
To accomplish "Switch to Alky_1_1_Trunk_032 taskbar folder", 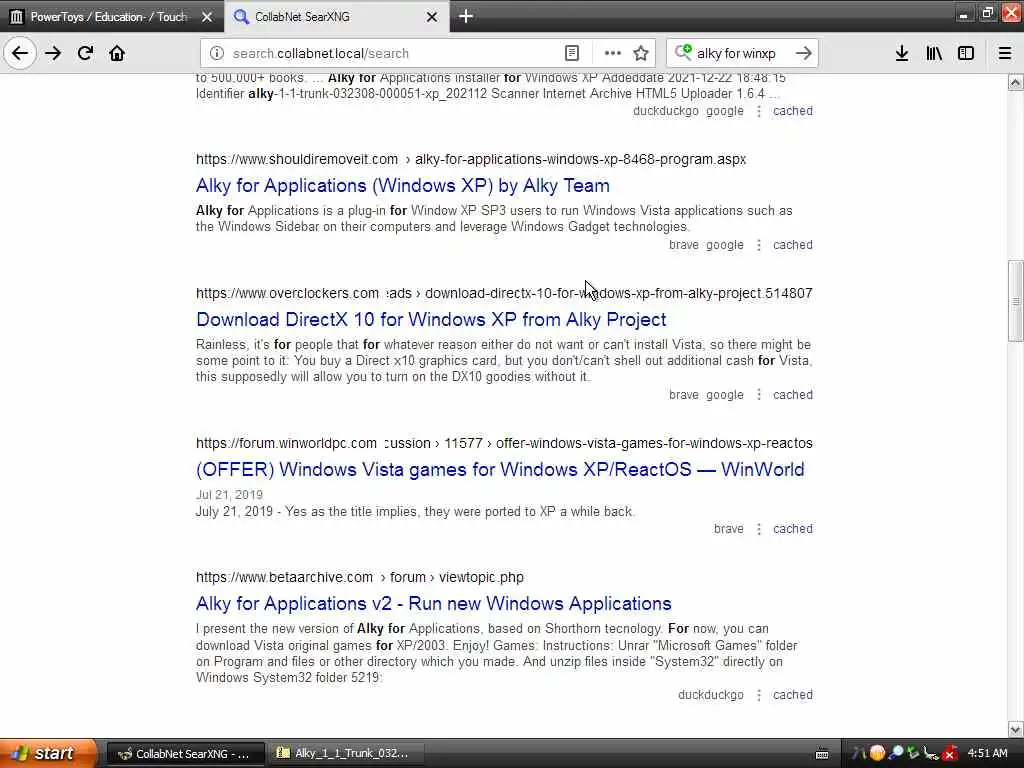I will tap(345, 754).
